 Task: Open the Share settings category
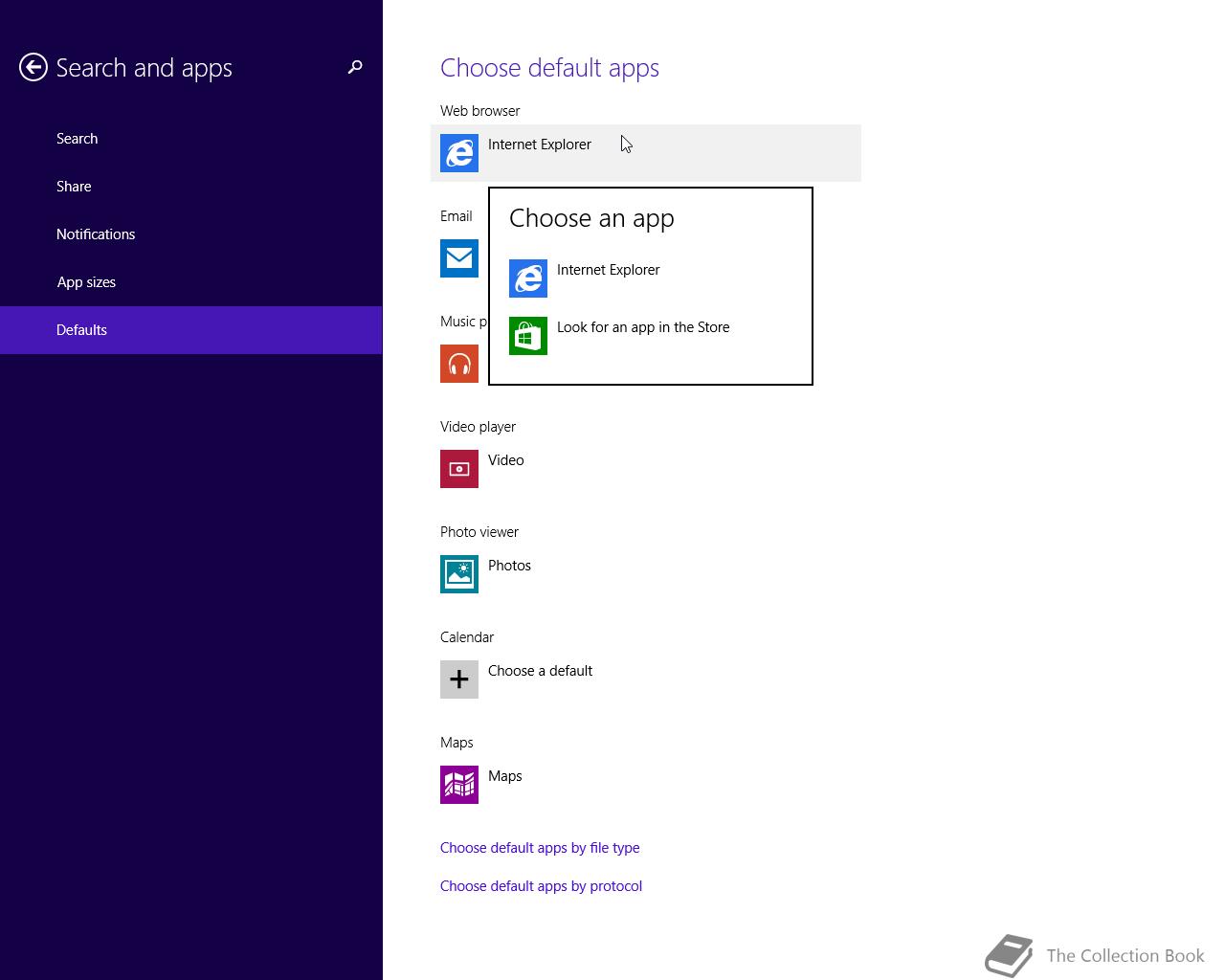[191, 187]
